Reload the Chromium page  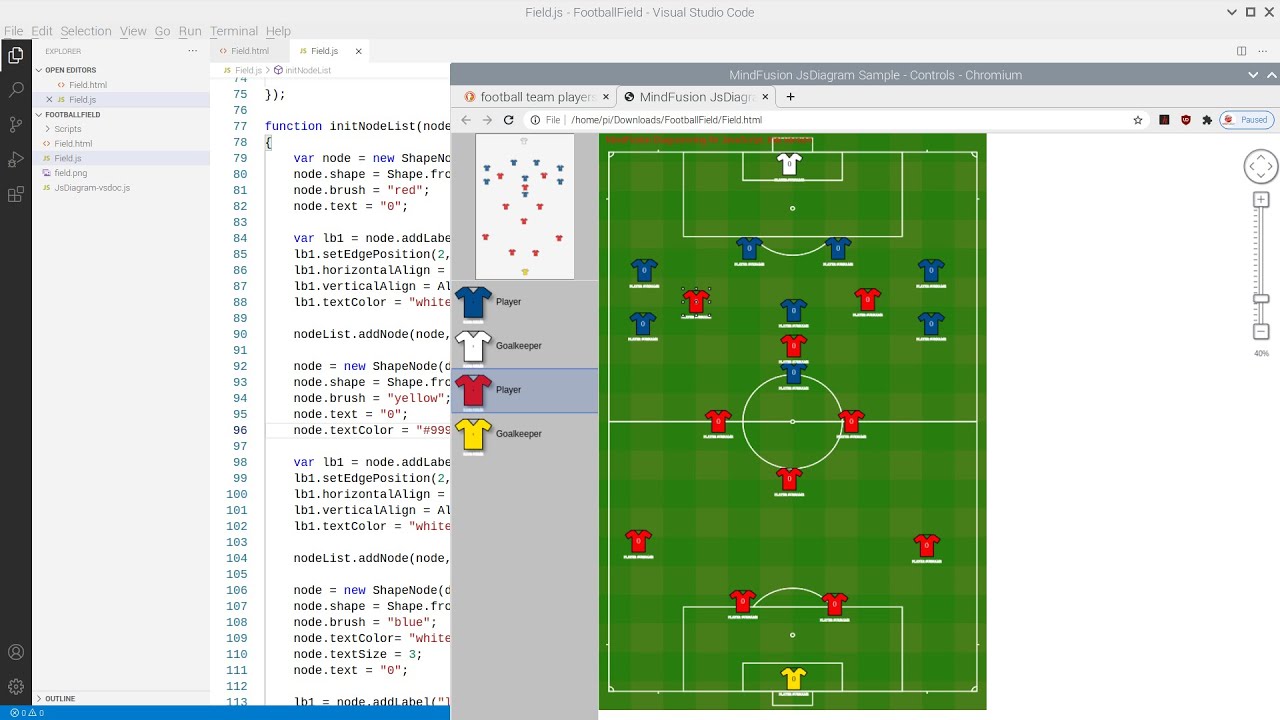tap(508, 120)
